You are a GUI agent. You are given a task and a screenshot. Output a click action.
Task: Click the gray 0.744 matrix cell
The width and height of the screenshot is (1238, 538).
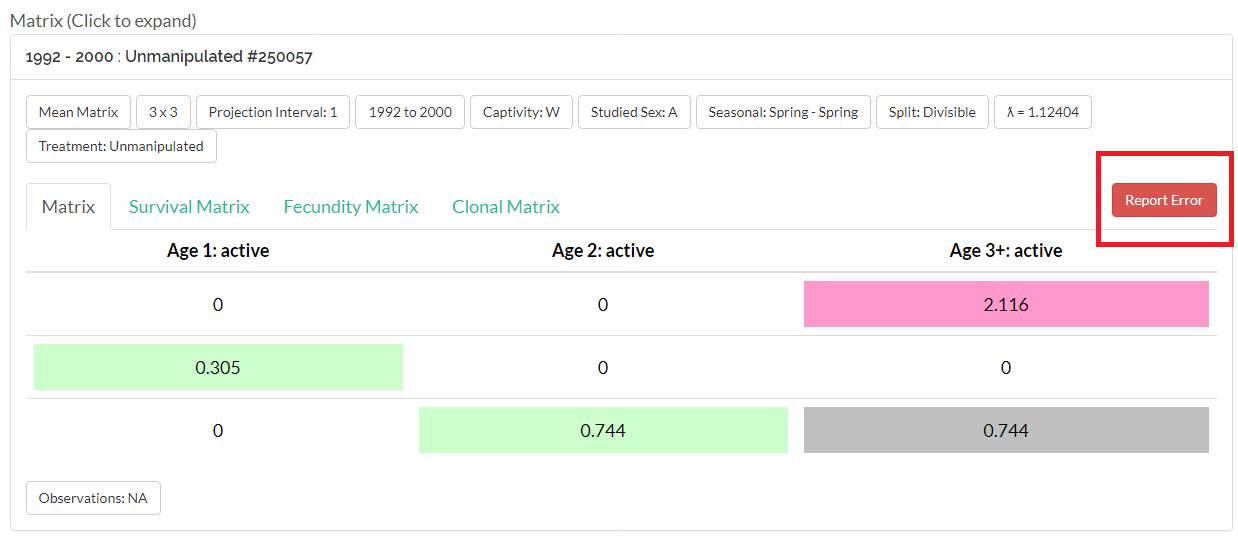coord(1005,430)
